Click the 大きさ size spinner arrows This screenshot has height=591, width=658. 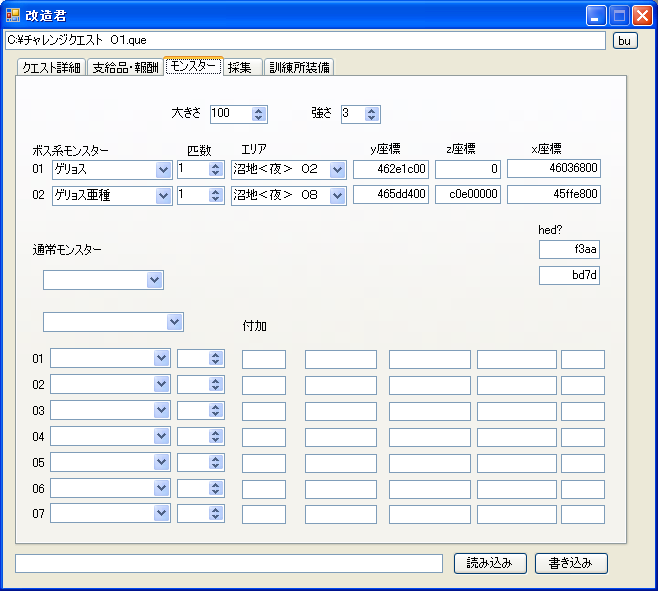[x=260, y=114]
